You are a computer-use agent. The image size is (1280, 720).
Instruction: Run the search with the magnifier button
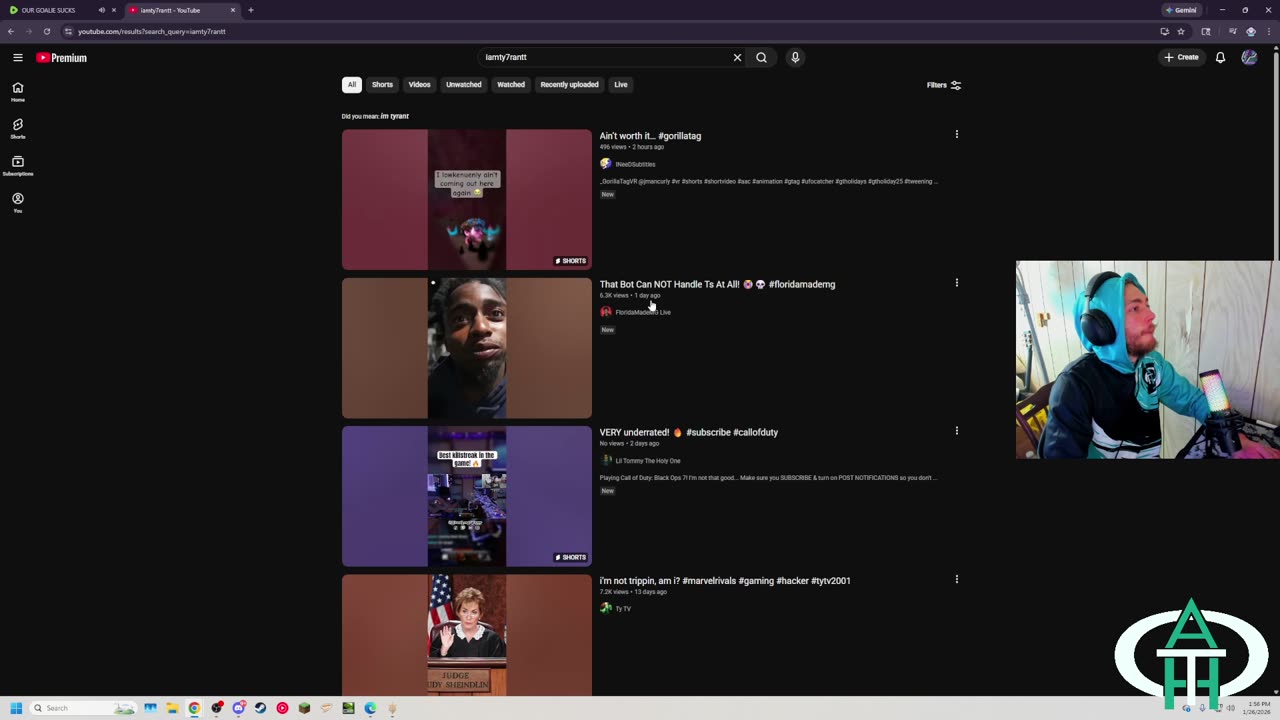[761, 58]
